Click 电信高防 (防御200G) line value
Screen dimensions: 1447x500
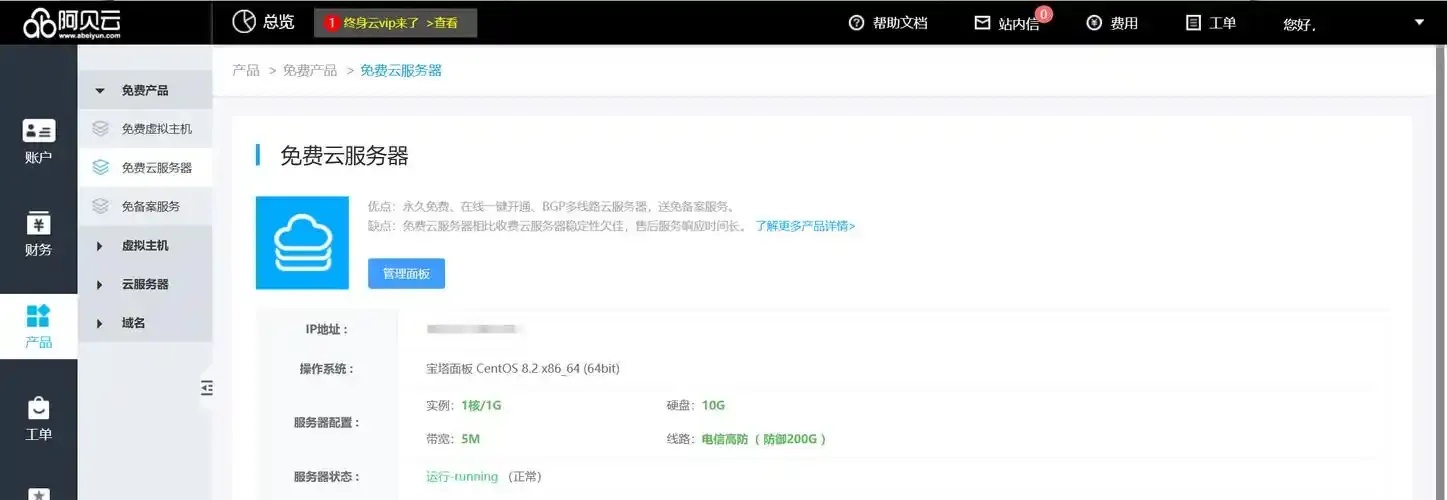[764, 439]
